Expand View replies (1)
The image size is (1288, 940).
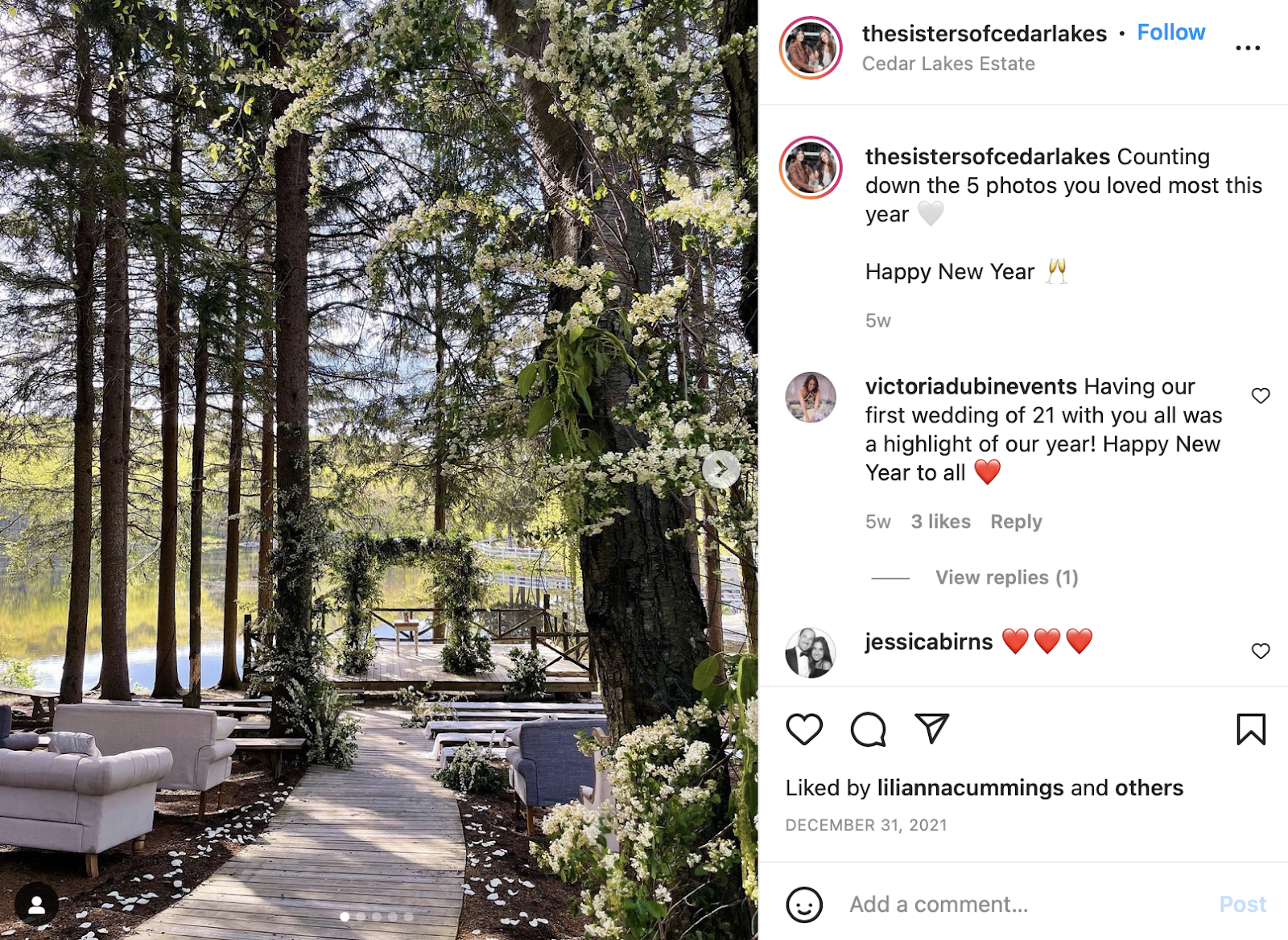1006,578
